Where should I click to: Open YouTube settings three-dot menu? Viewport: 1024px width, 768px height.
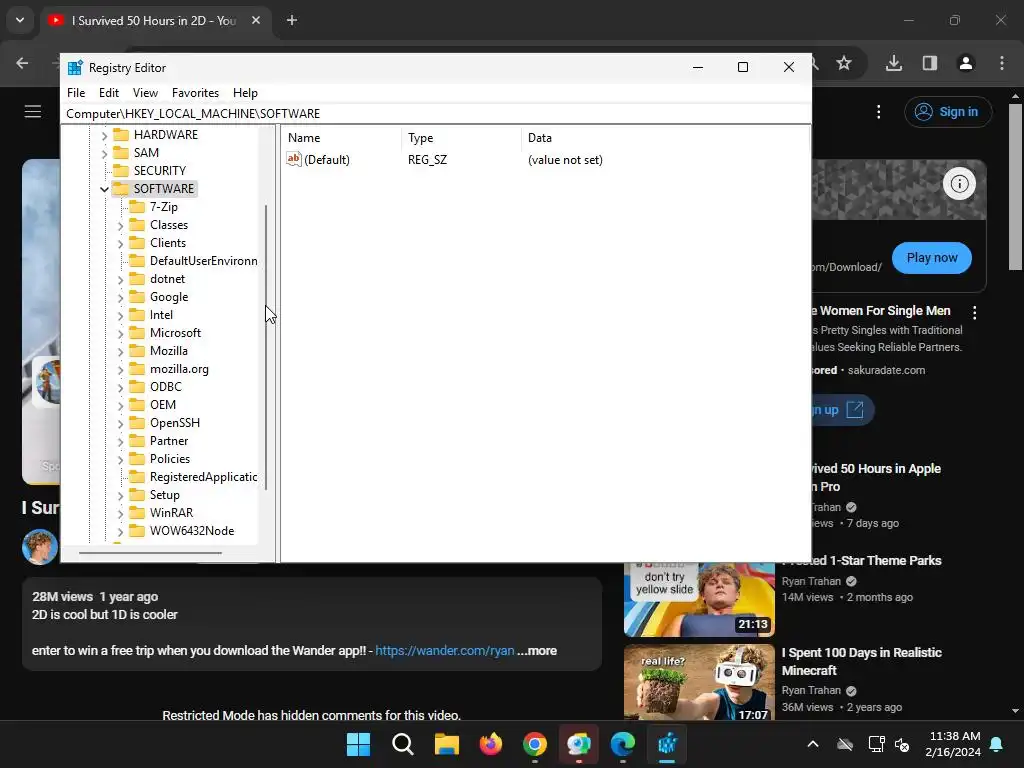click(x=878, y=112)
